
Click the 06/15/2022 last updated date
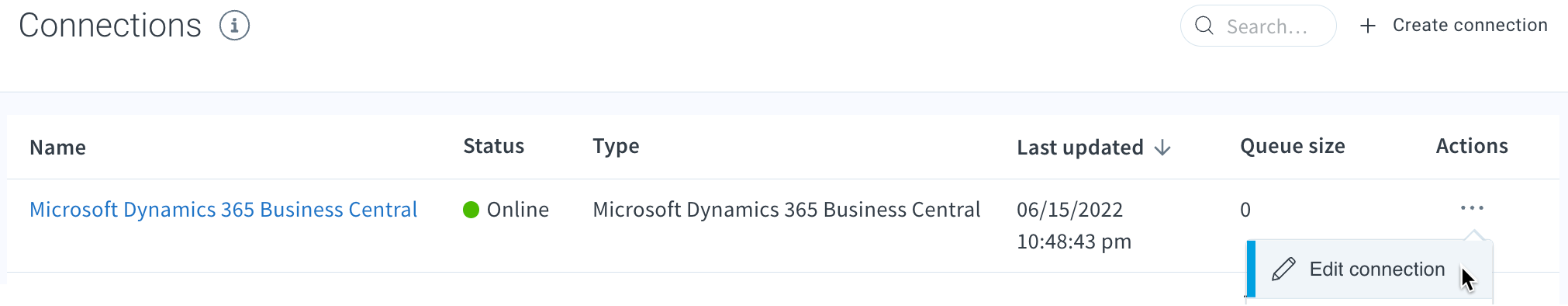(x=1069, y=210)
